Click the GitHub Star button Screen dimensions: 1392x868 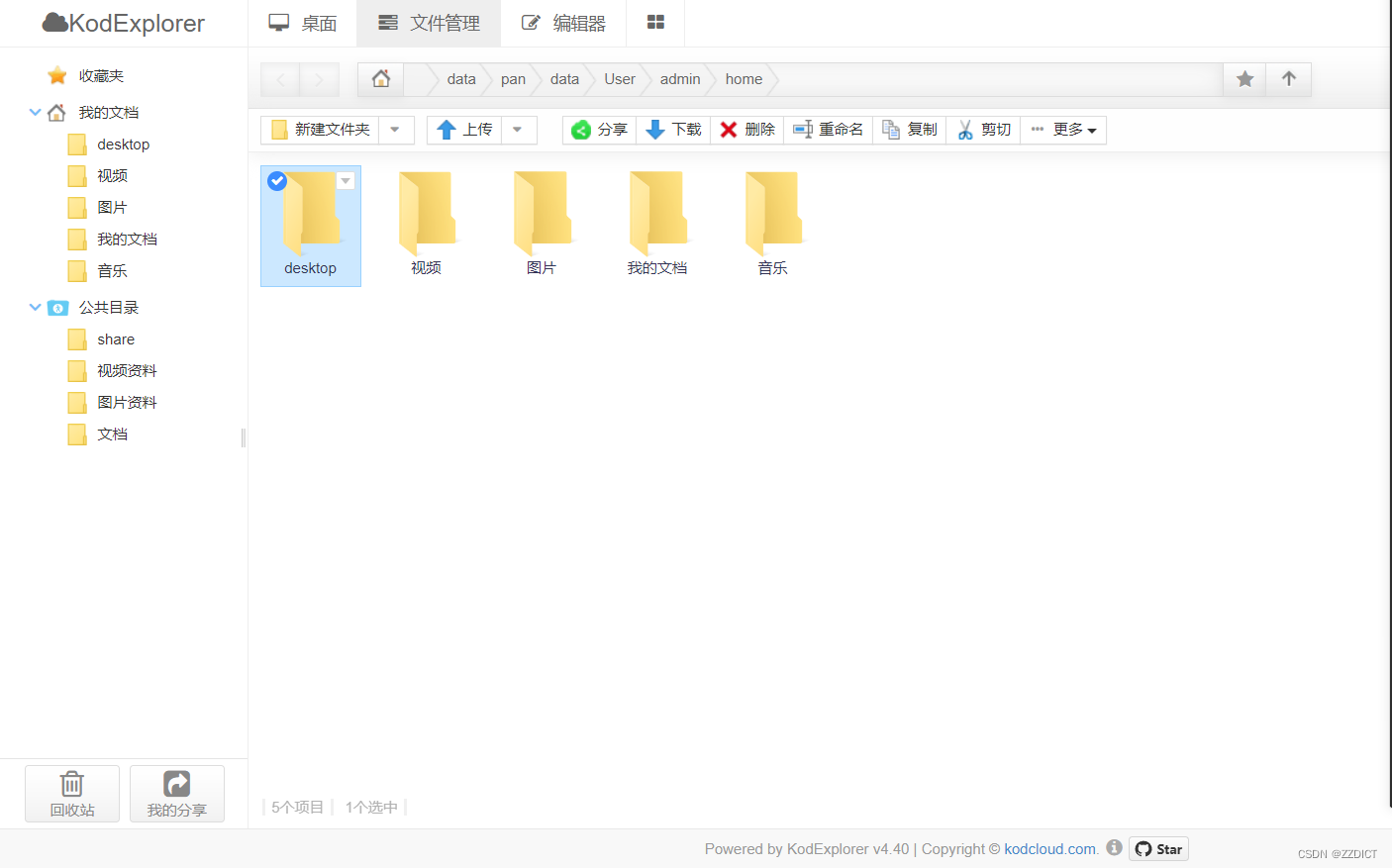click(x=1158, y=849)
